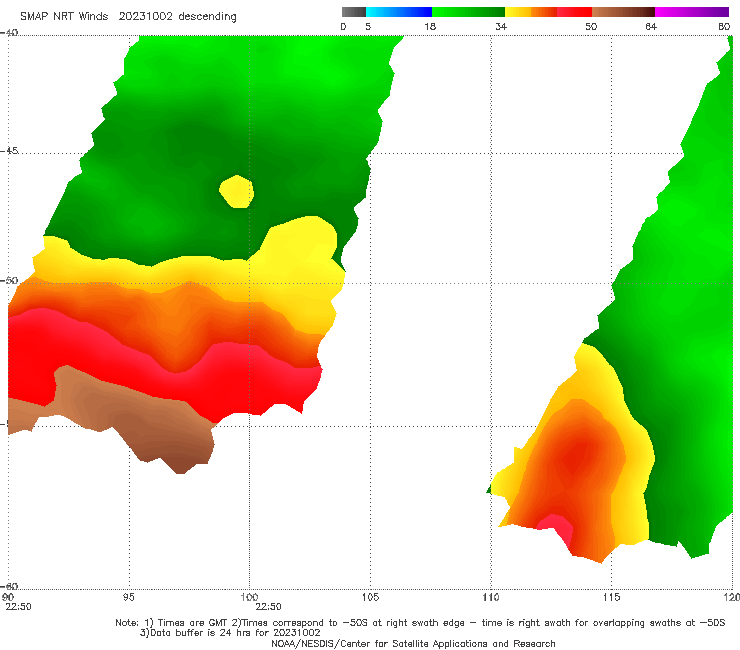Click the small red patch at the right swath's bottom
The width and height of the screenshot is (740, 650).
pyautogui.click(x=558, y=528)
